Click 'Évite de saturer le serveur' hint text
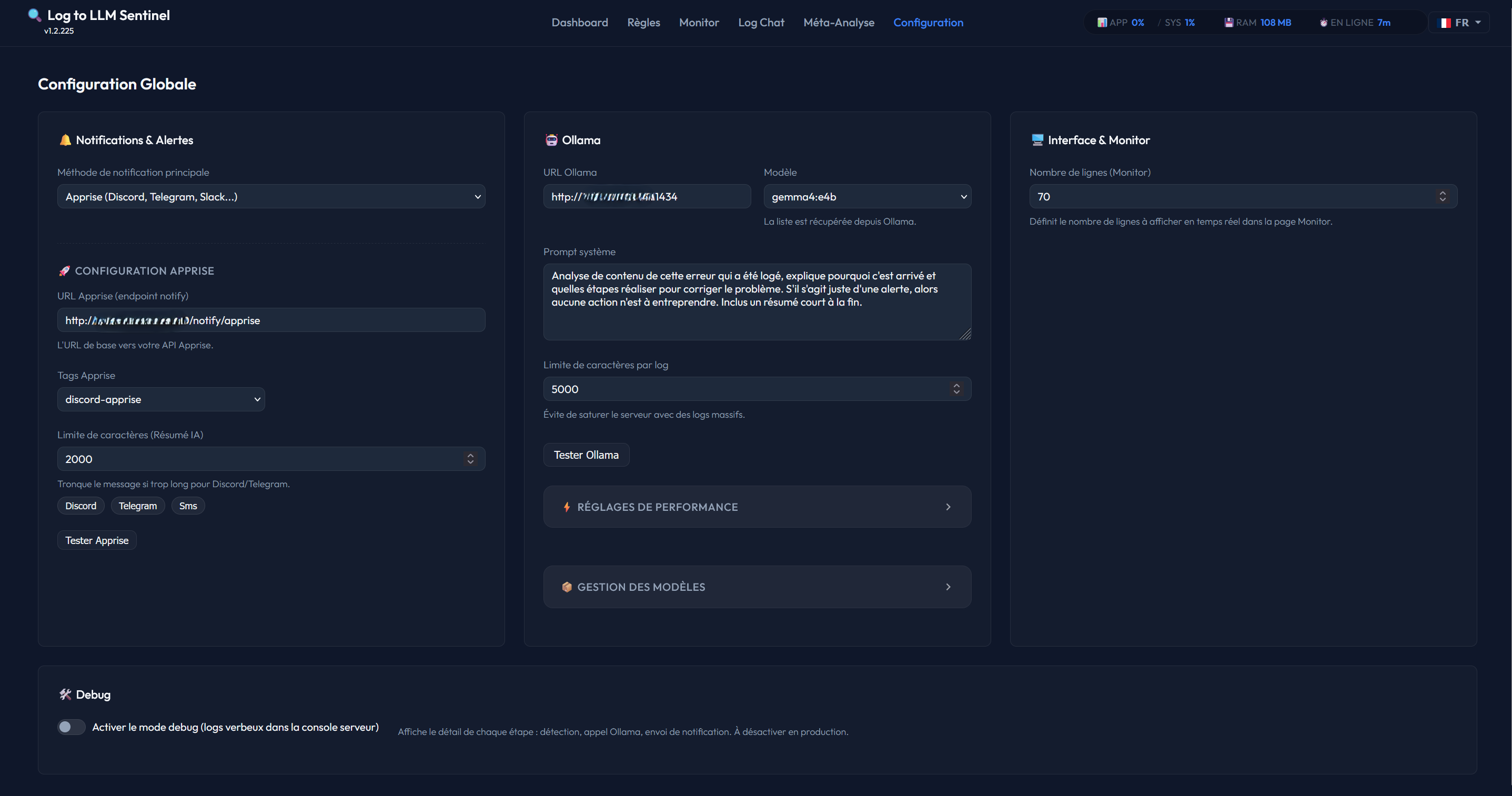Viewport: 1512px width, 796px height. (x=644, y=415)
